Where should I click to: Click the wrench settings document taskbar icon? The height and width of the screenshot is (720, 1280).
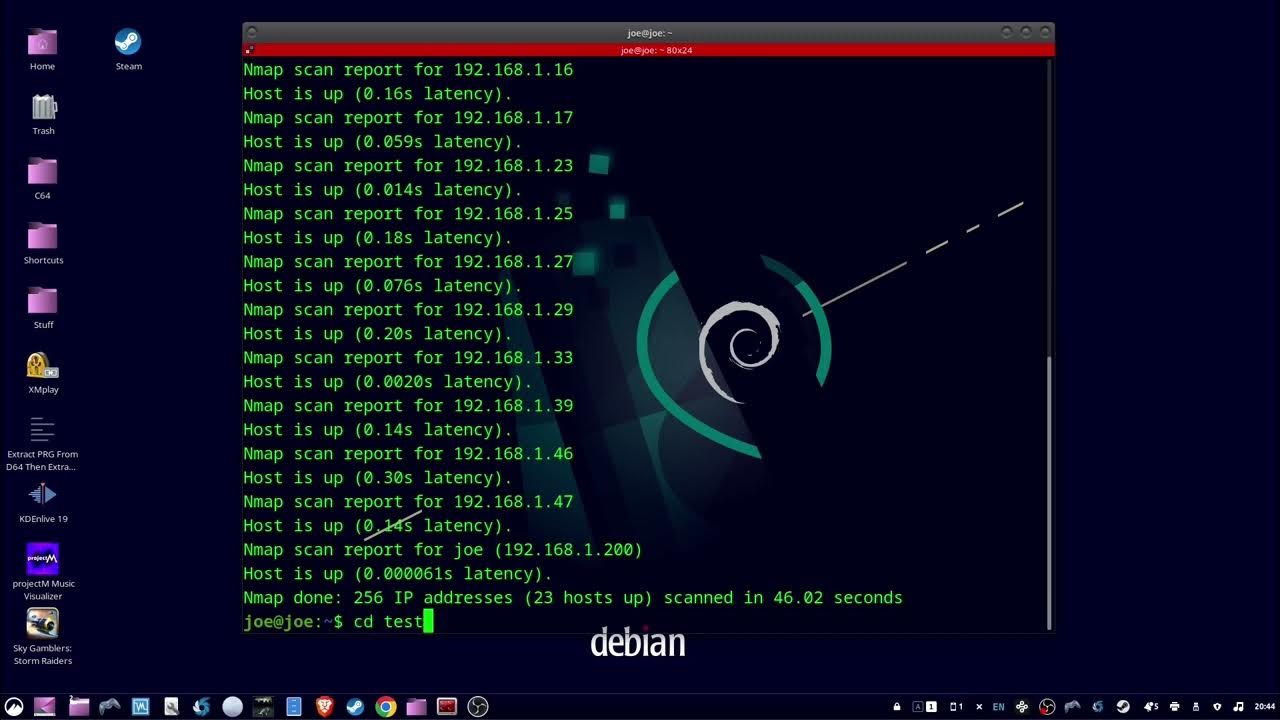pos(172,706)
